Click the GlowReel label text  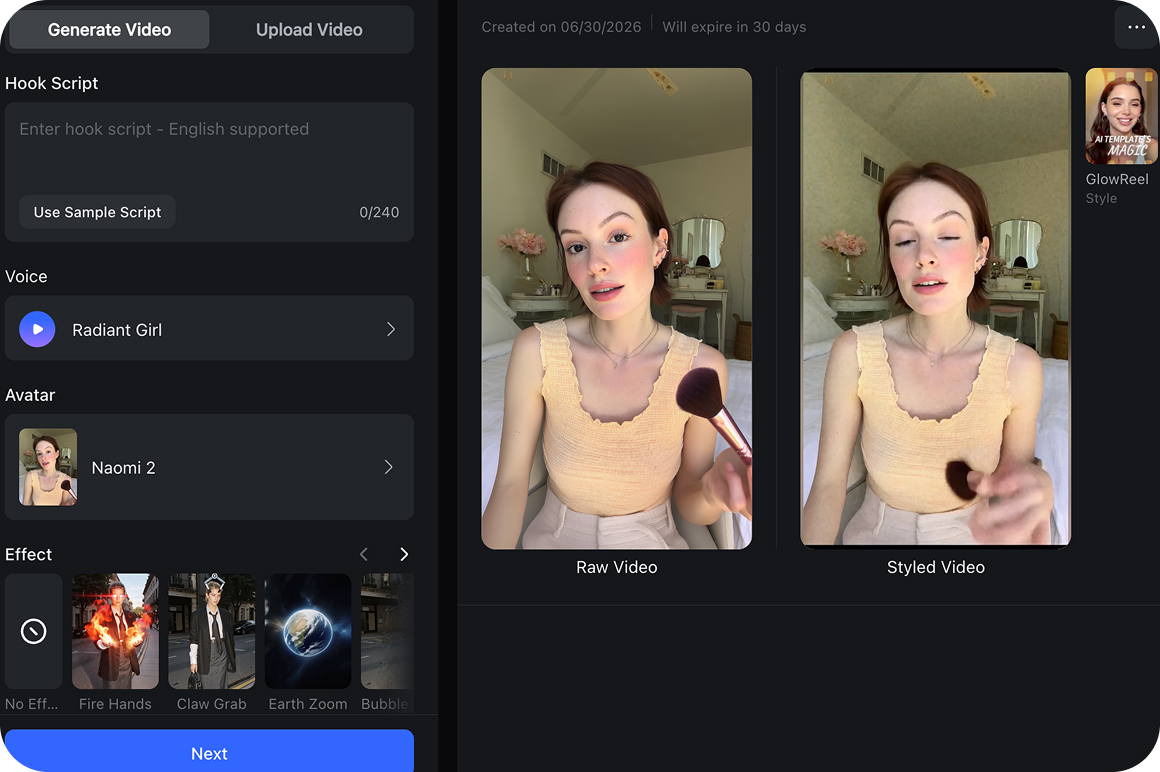pos(1117,179)
